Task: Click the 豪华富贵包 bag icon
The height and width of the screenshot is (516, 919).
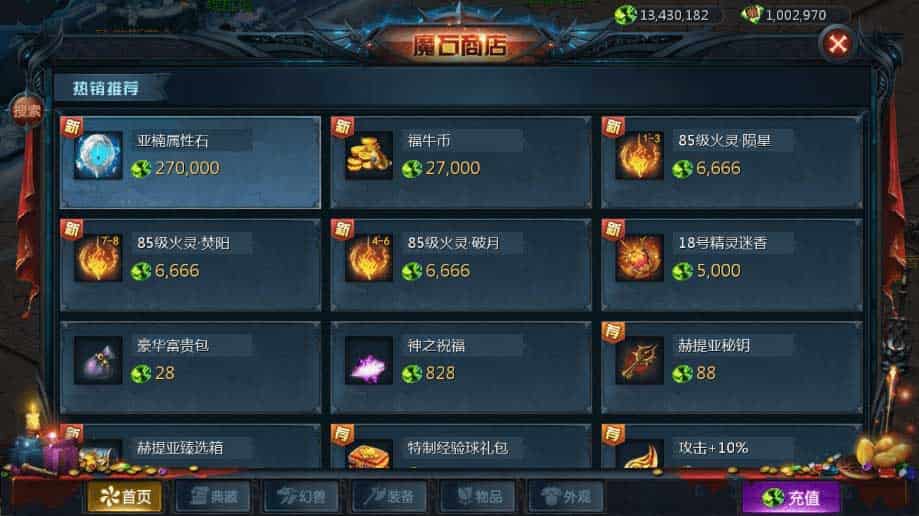Action: coord(98,360)
